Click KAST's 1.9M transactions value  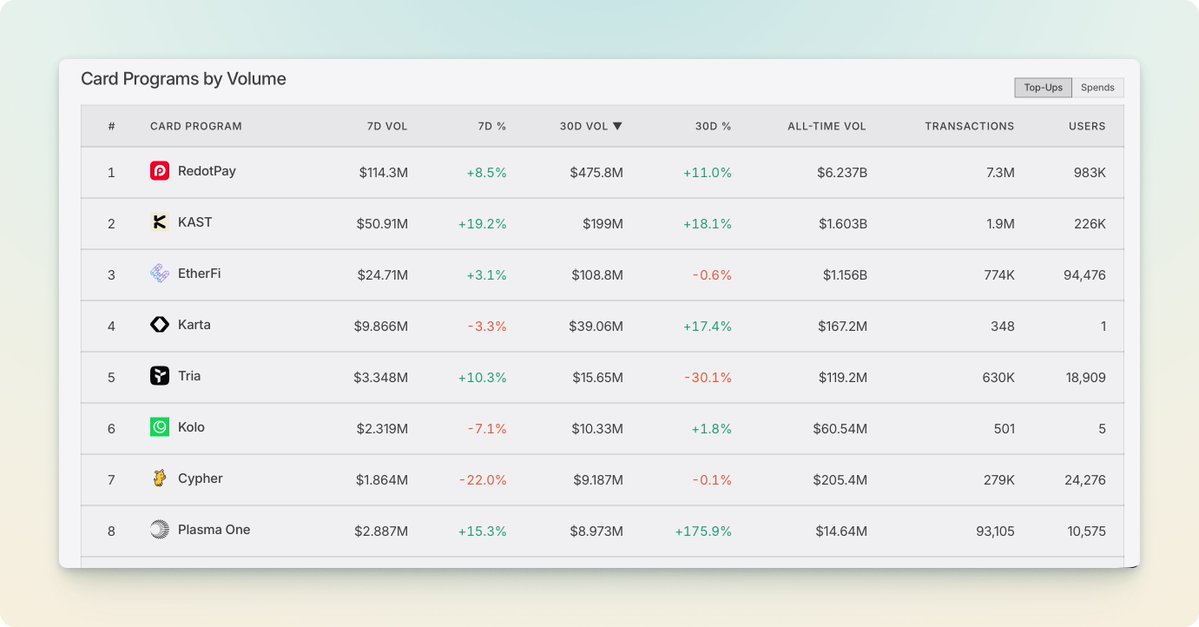tap(1000, 224)
